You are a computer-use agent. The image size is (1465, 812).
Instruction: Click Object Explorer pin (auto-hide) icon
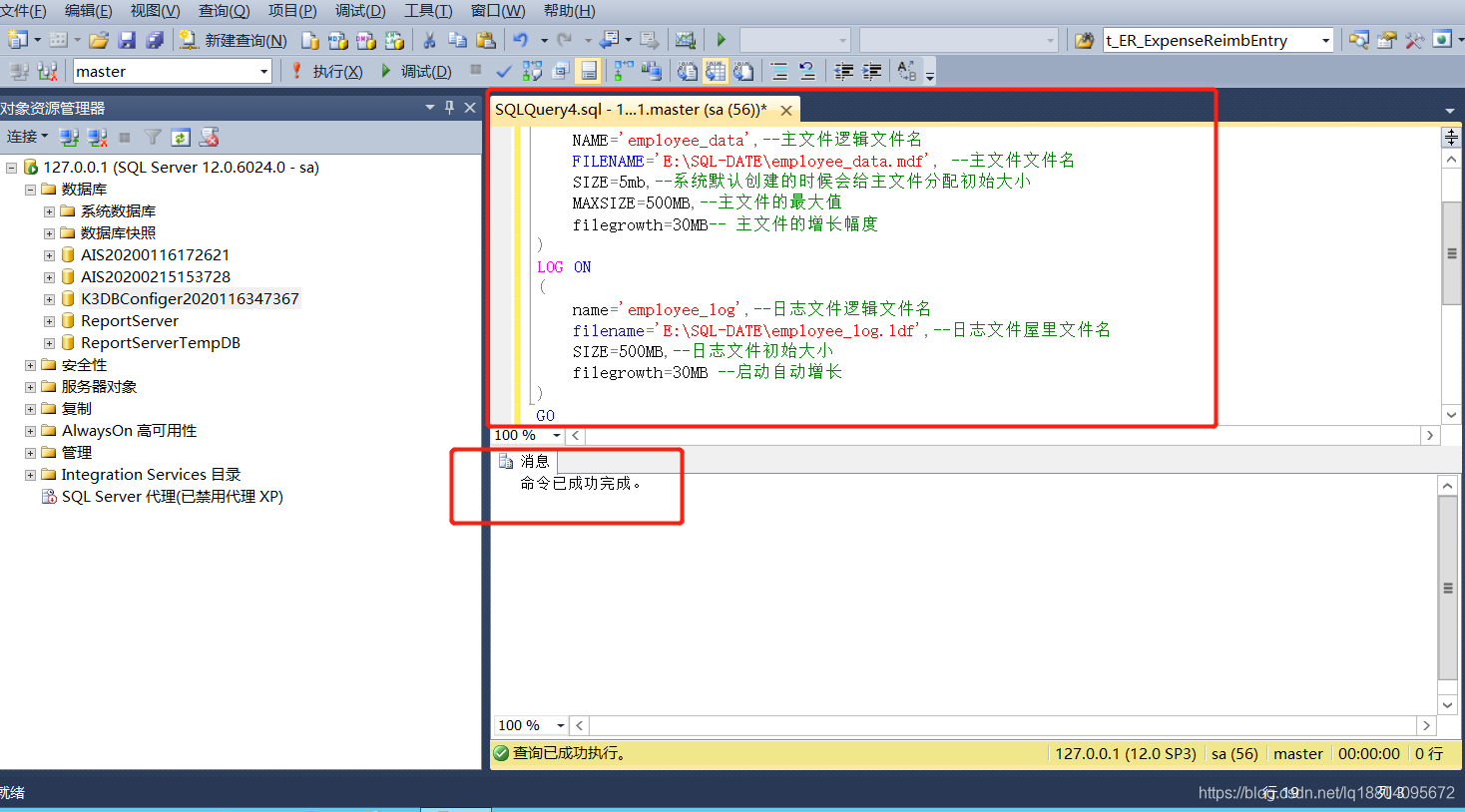[449, 107]
